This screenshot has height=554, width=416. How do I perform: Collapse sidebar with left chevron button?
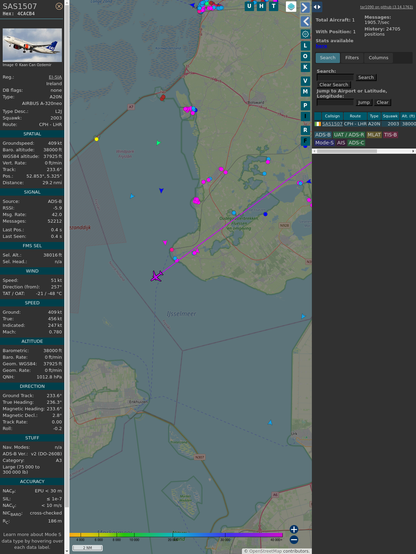(305, 22)
